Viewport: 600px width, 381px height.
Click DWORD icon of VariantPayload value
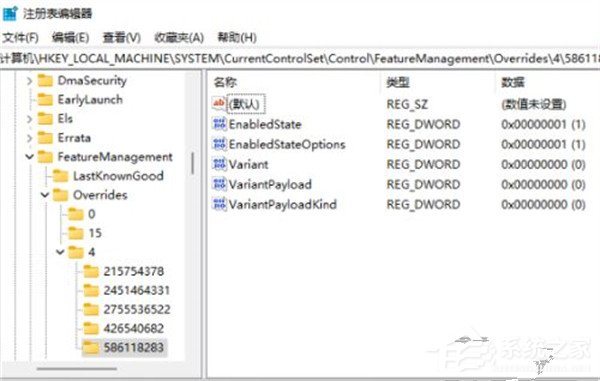(219, 184)
